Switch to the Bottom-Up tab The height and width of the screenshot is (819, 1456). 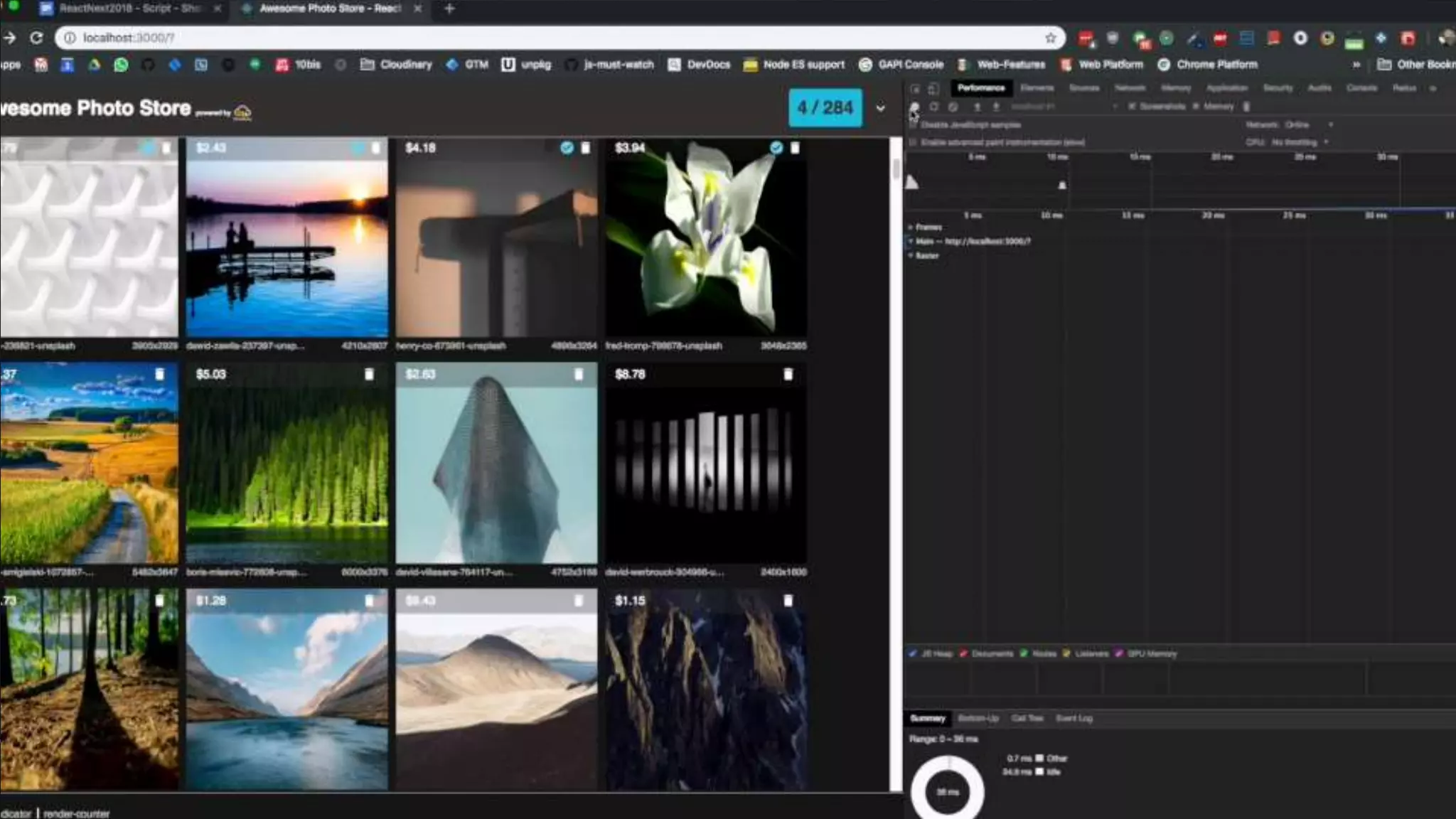978,718
